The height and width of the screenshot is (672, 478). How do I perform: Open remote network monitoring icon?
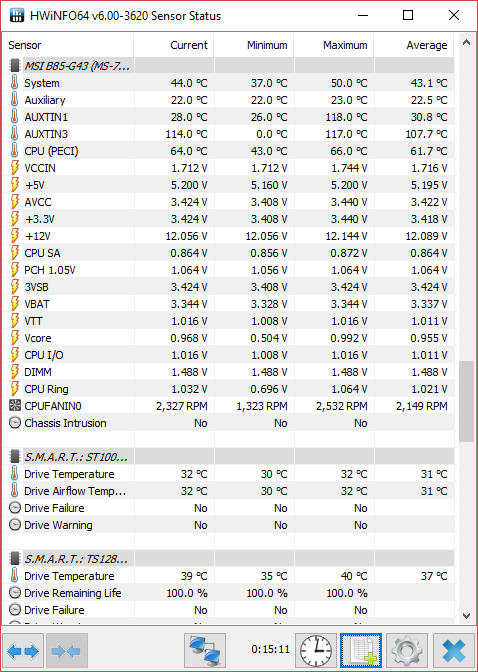pyautogui.click(x=205, y=651)
